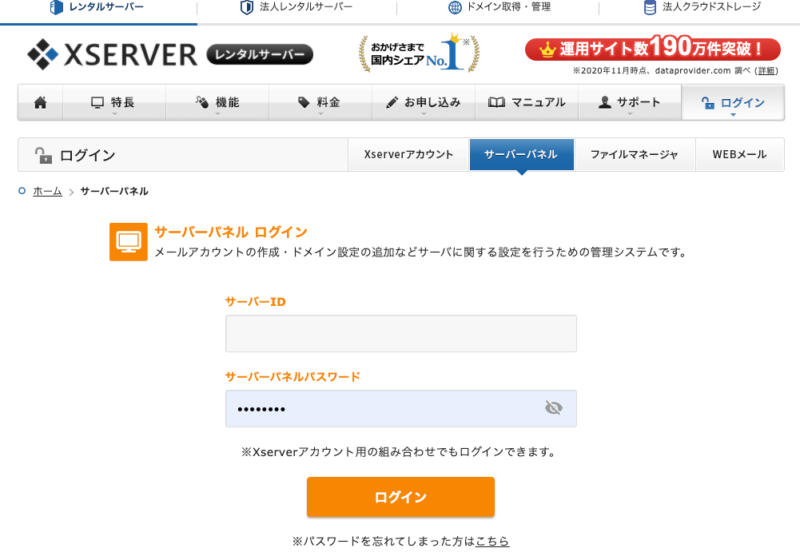This screenshot has height=556, width=800.
Task: Open the forgot password こちら link
Action: click(492, 541)
